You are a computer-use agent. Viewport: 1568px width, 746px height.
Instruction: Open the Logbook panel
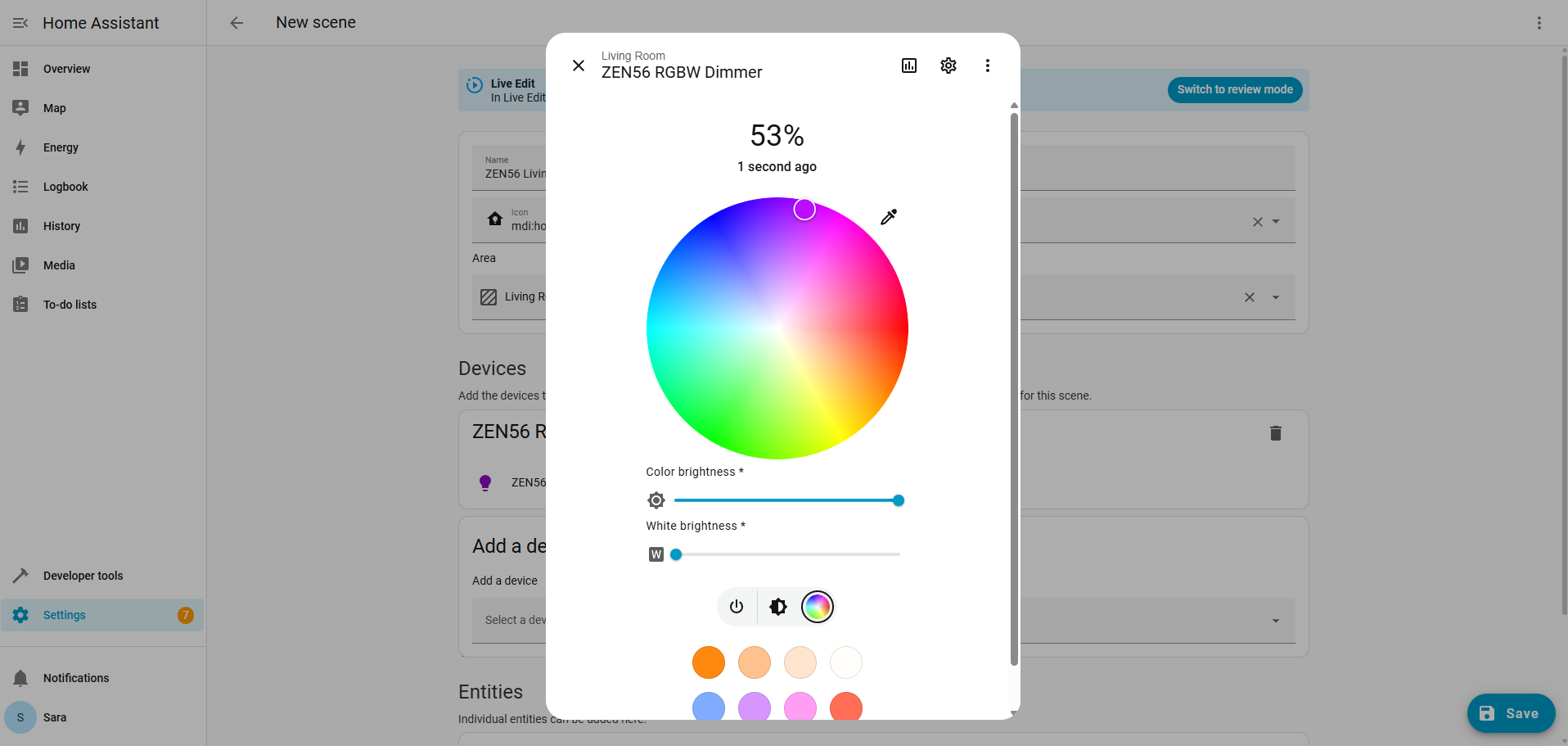pyautogui.click(x=102, y=187)
